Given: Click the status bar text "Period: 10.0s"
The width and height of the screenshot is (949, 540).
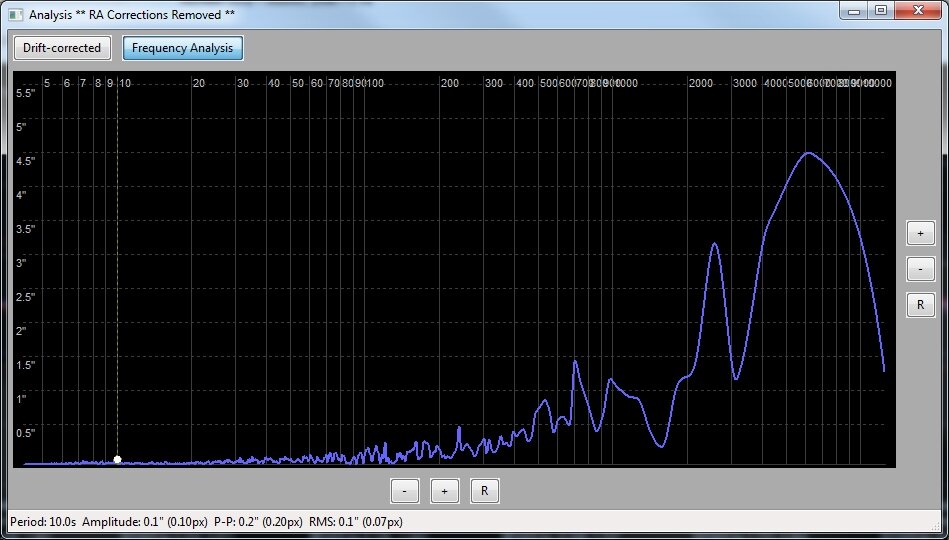Looking at the screenshot, I should 44,522.
